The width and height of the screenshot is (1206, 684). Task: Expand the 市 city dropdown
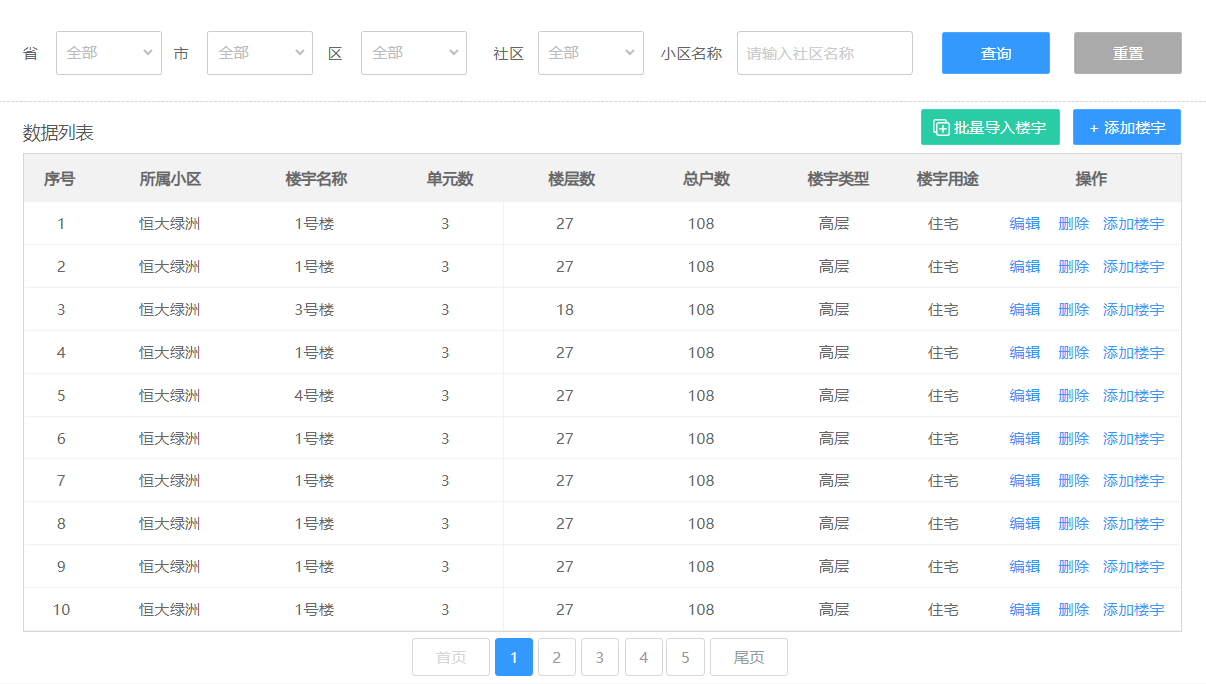[260, 53]
